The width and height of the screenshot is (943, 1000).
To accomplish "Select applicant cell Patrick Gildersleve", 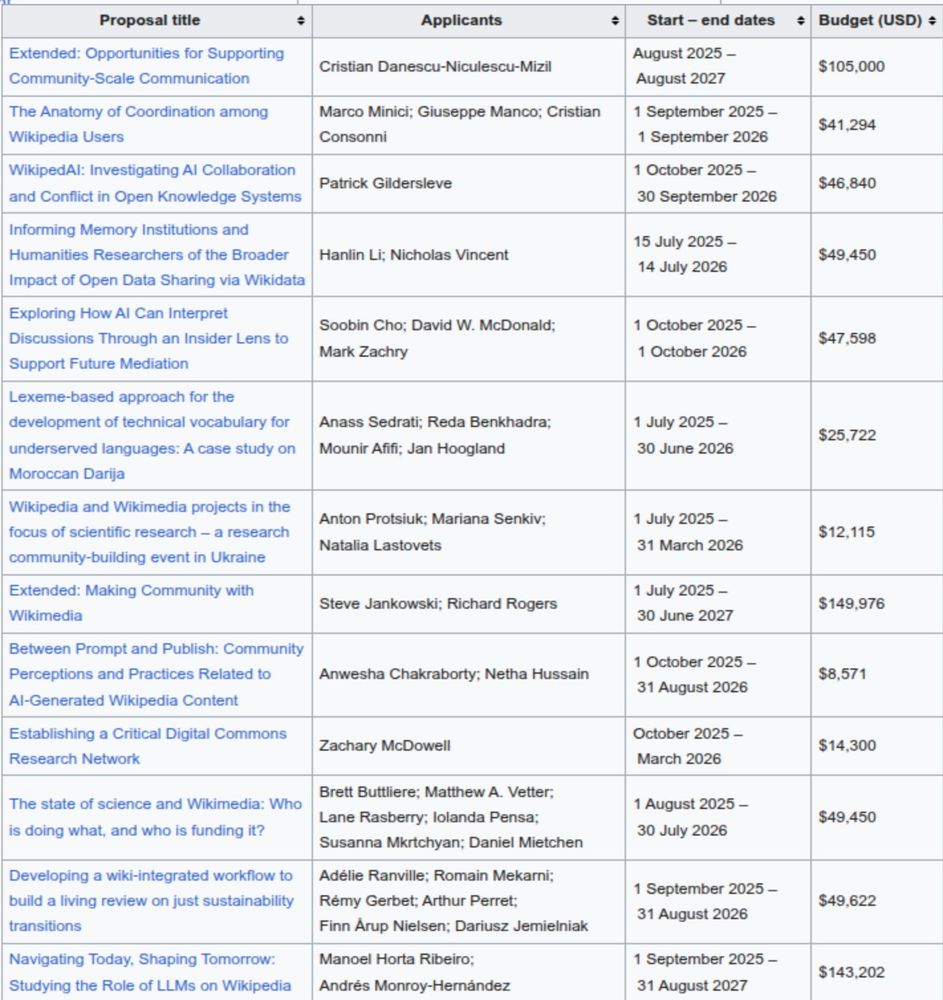I will (x=469, y=184).
